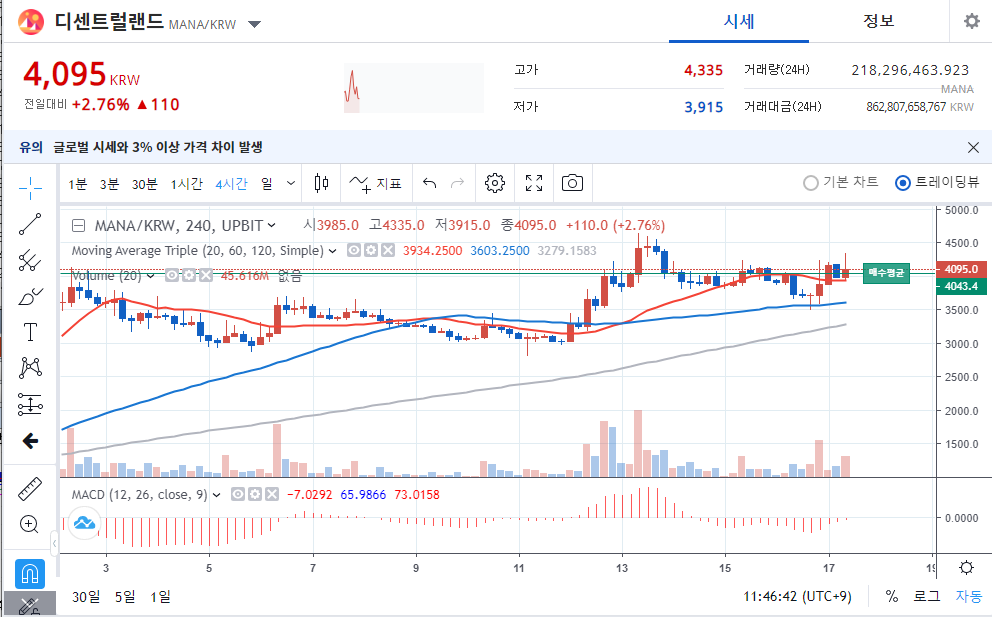Open chart properties gear in toolbar
Viewport: 992px width, 617px height.
[495, 184]
